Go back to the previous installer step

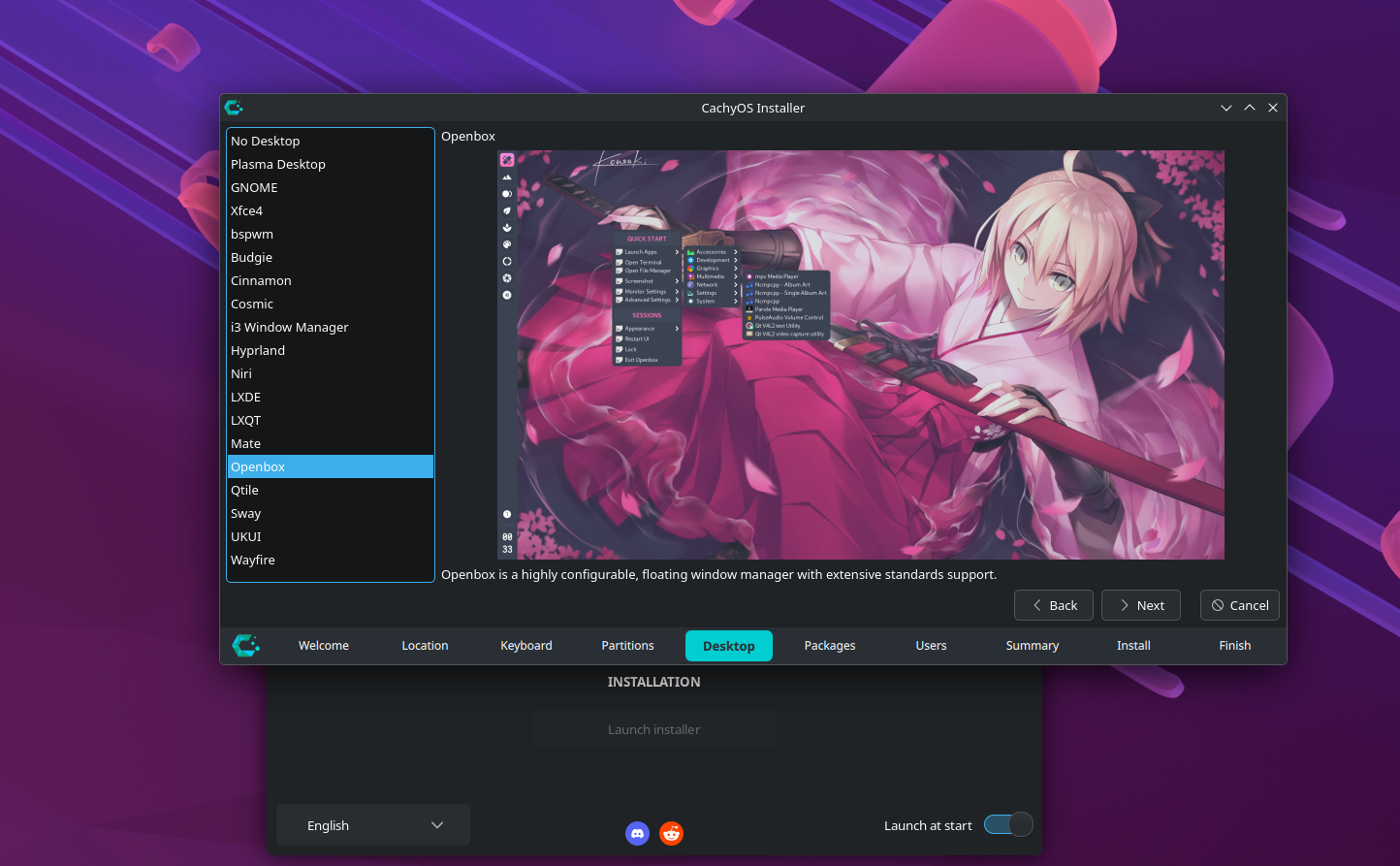(x=1053, y=605)
